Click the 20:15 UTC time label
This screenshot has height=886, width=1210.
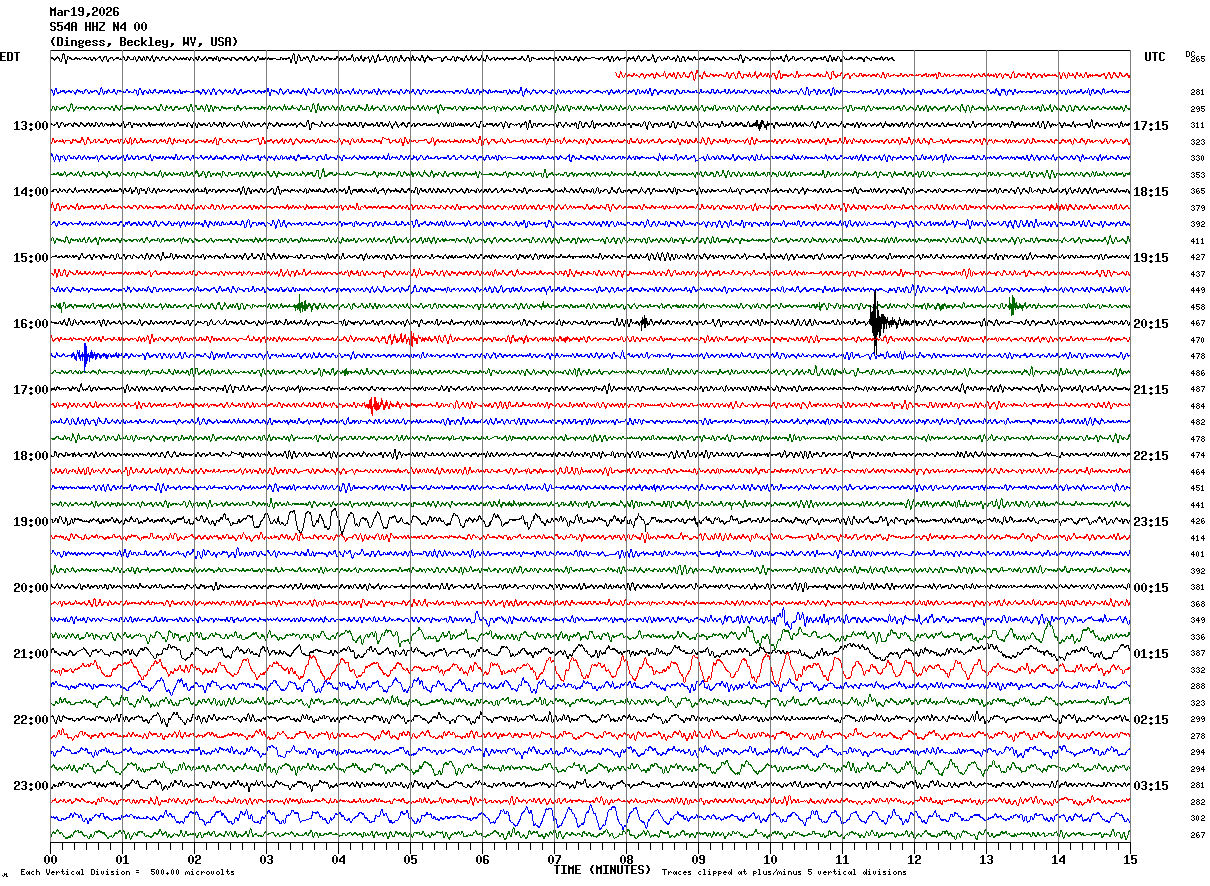click(1151, 323)
